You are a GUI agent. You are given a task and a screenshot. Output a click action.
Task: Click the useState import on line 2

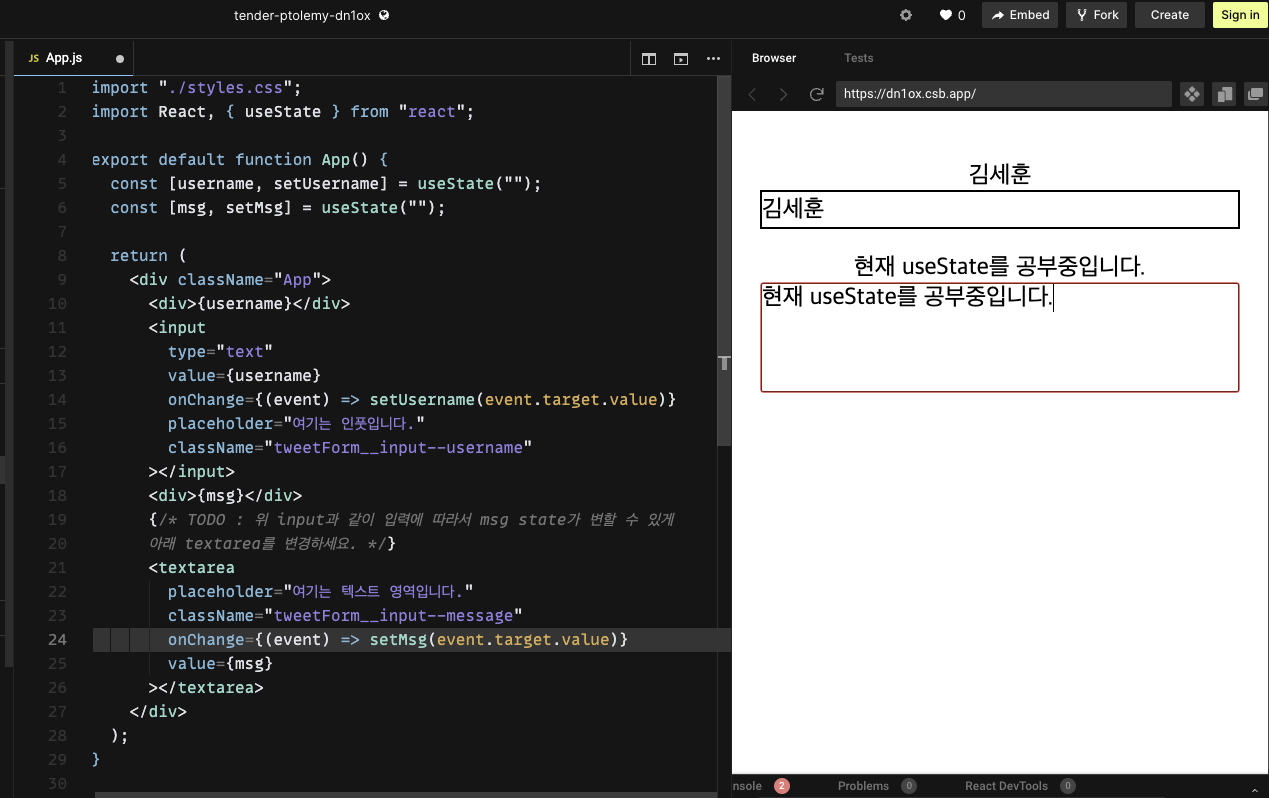click(x=283, y=111)
